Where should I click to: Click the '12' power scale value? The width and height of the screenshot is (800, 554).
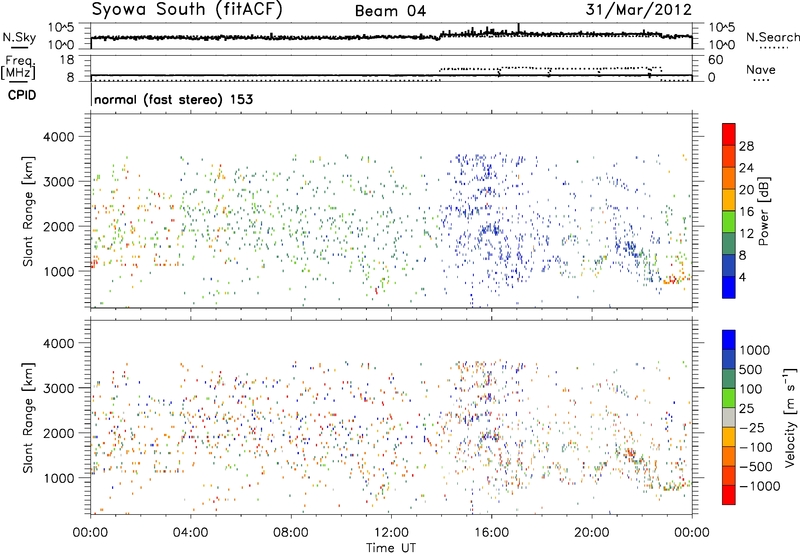pos(746,234)
